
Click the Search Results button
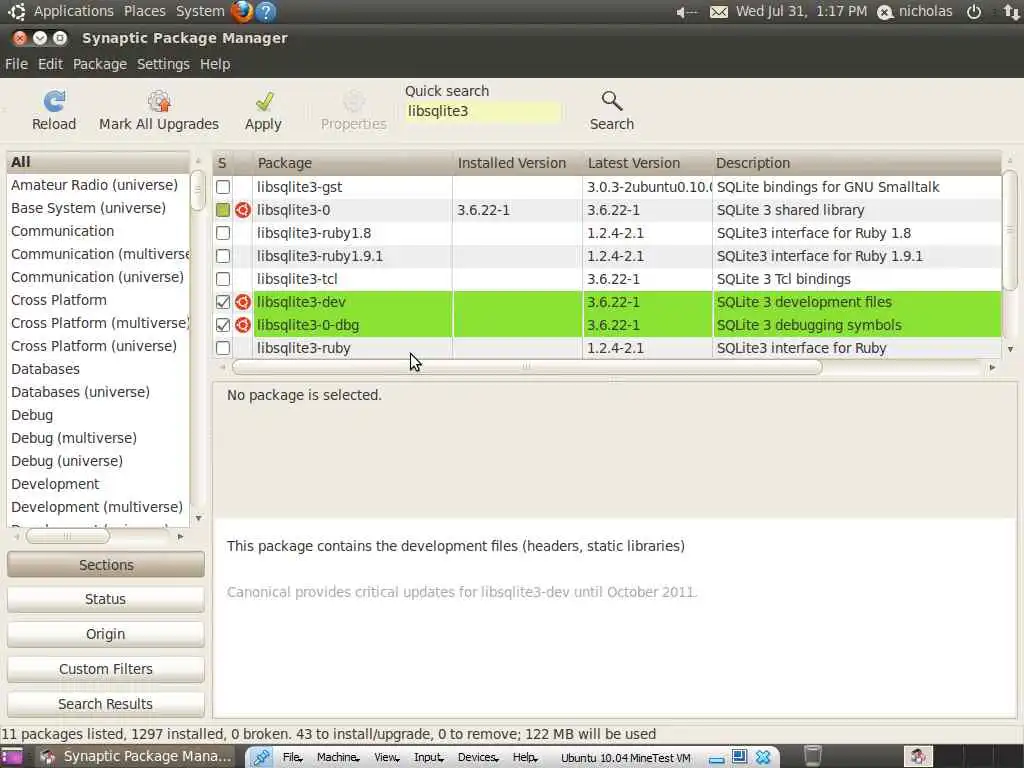106,704
